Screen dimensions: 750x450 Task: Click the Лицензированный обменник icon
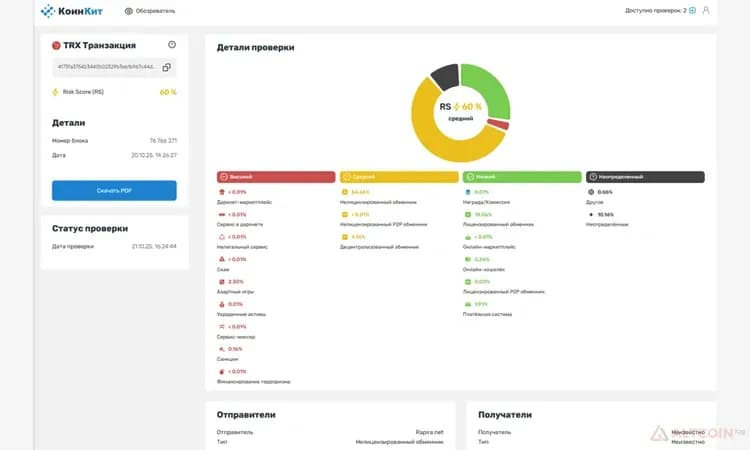pyautogui.click(x=468, y=215)
